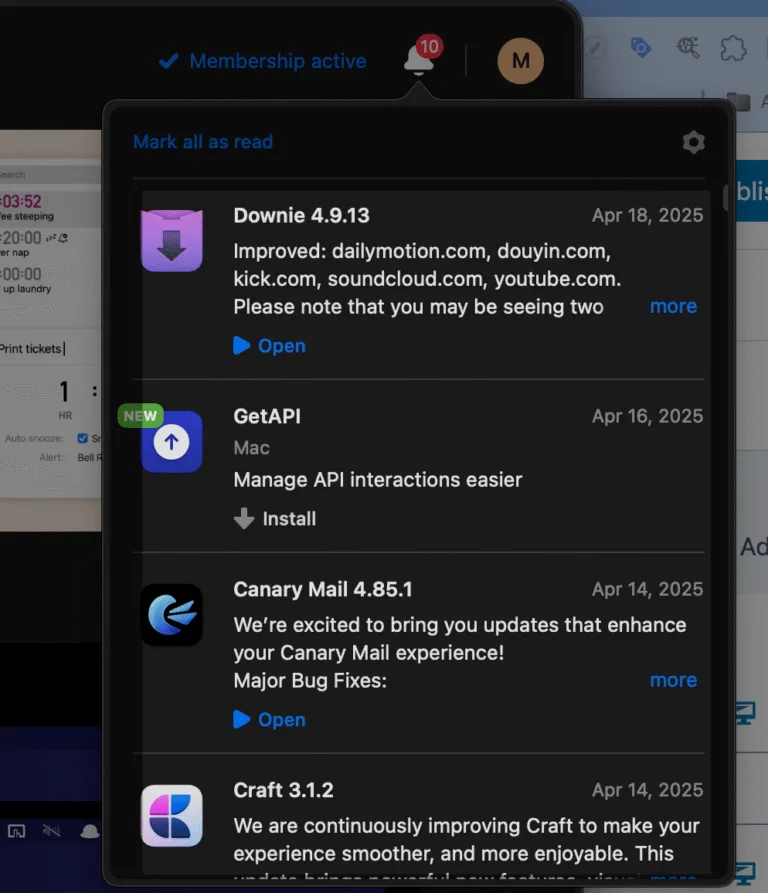Screen dimensions: 768x893
Task: Click the GetAPI app icon
Action: [x=171, y=442]
